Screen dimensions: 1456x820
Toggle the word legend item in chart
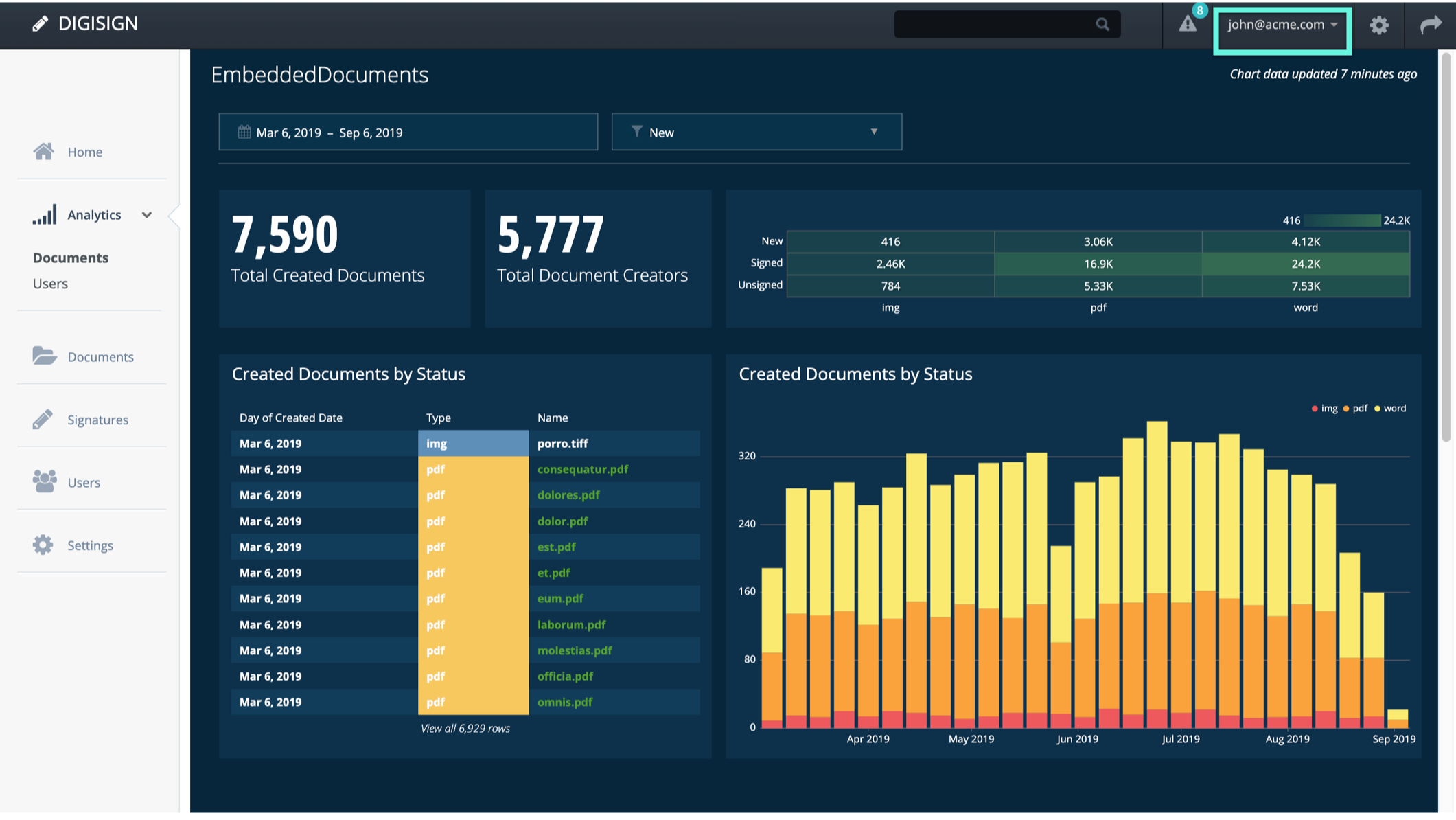pyautogui.click(x=1390, y=409)
